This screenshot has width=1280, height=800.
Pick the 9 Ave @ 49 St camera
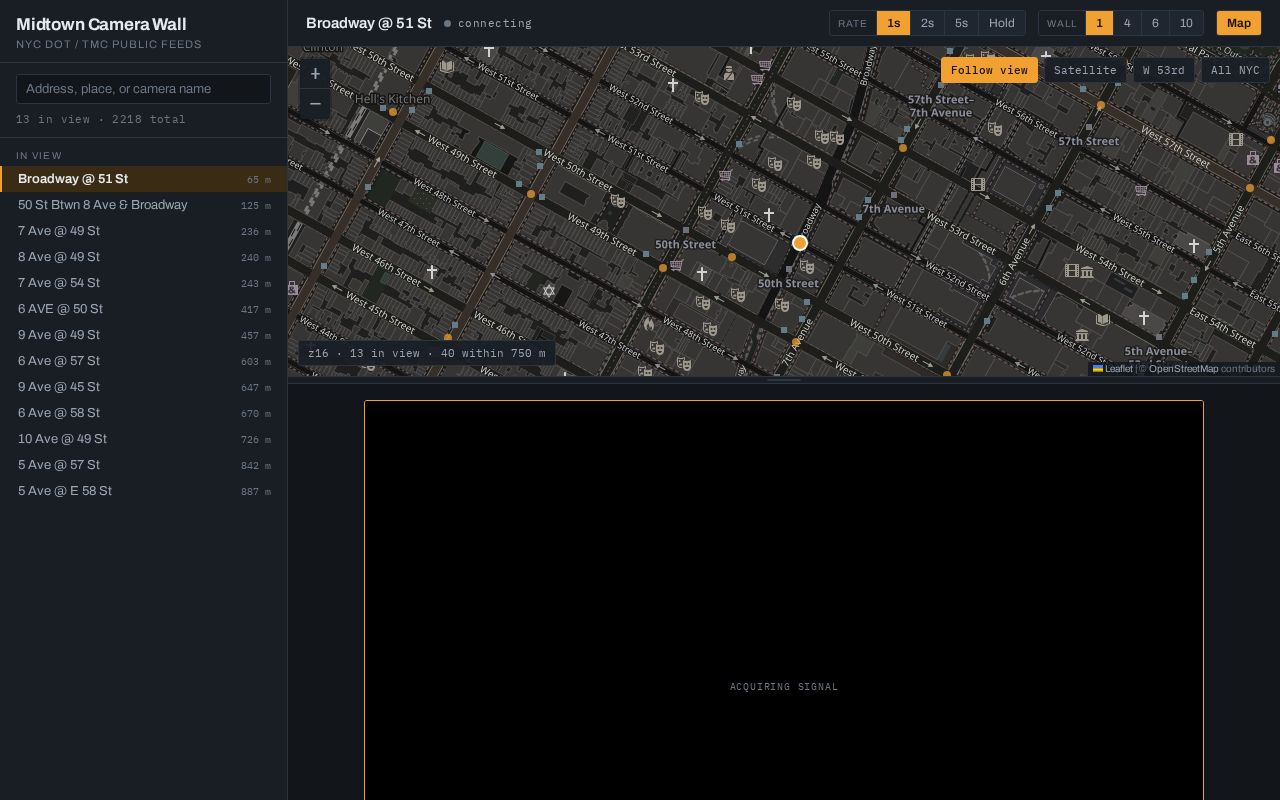pyautogui.click(x=144, y=335)
